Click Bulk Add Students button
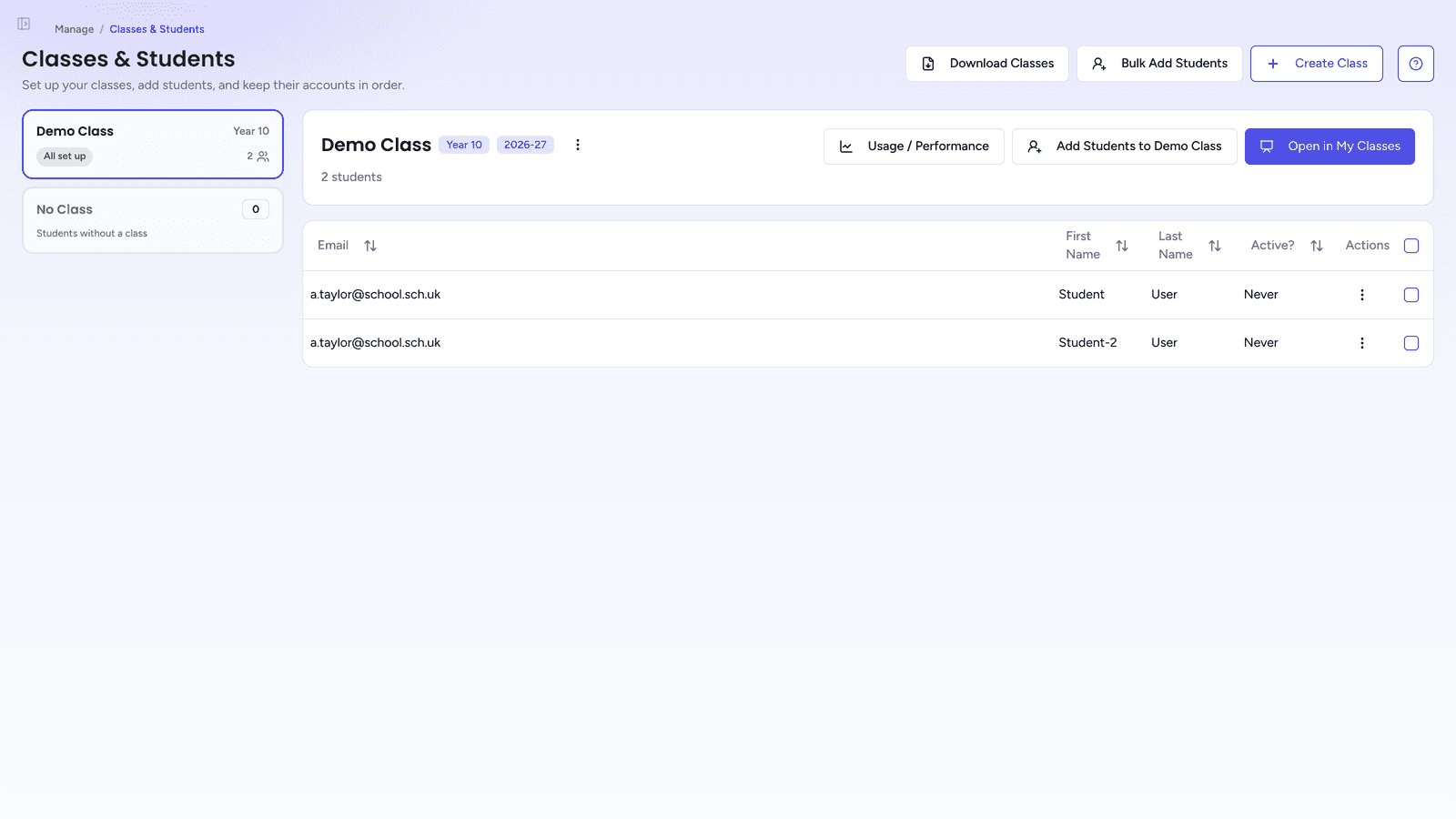Viewport: 1456px width, 819px height. click(x=1159, y=64)
